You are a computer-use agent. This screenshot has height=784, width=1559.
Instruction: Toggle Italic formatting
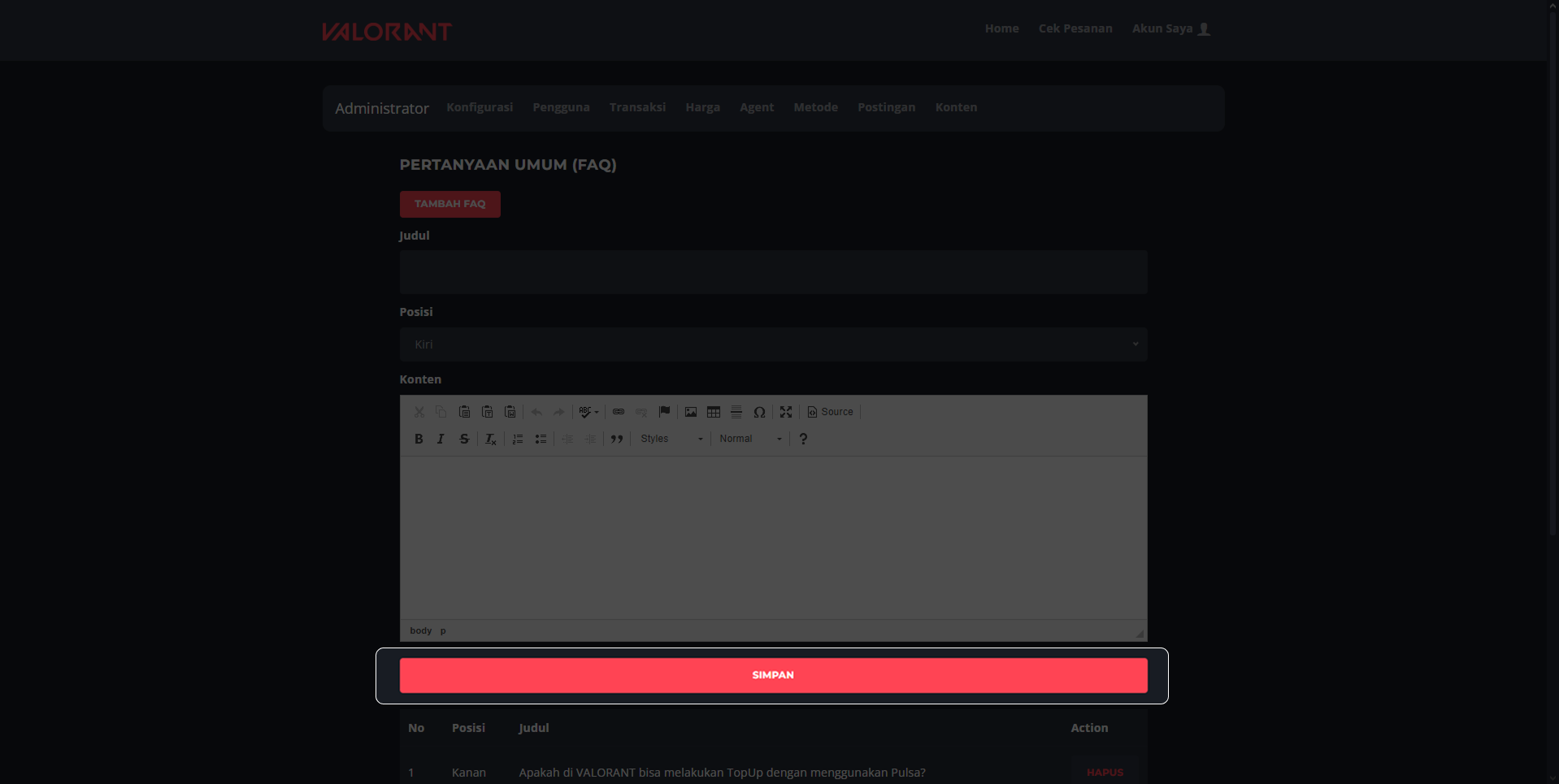click(441, 439)
